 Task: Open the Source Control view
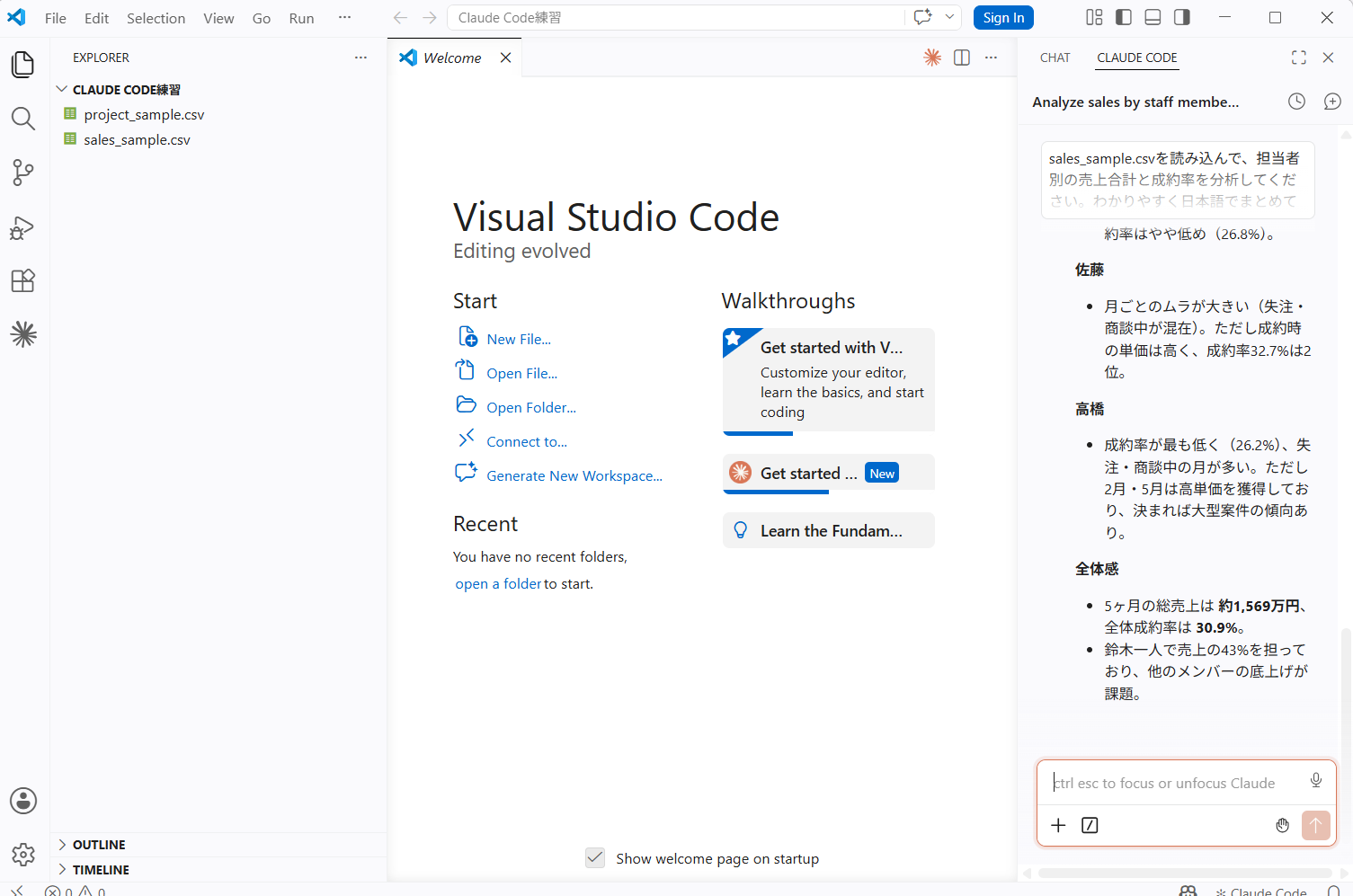(x=23, y=173)
